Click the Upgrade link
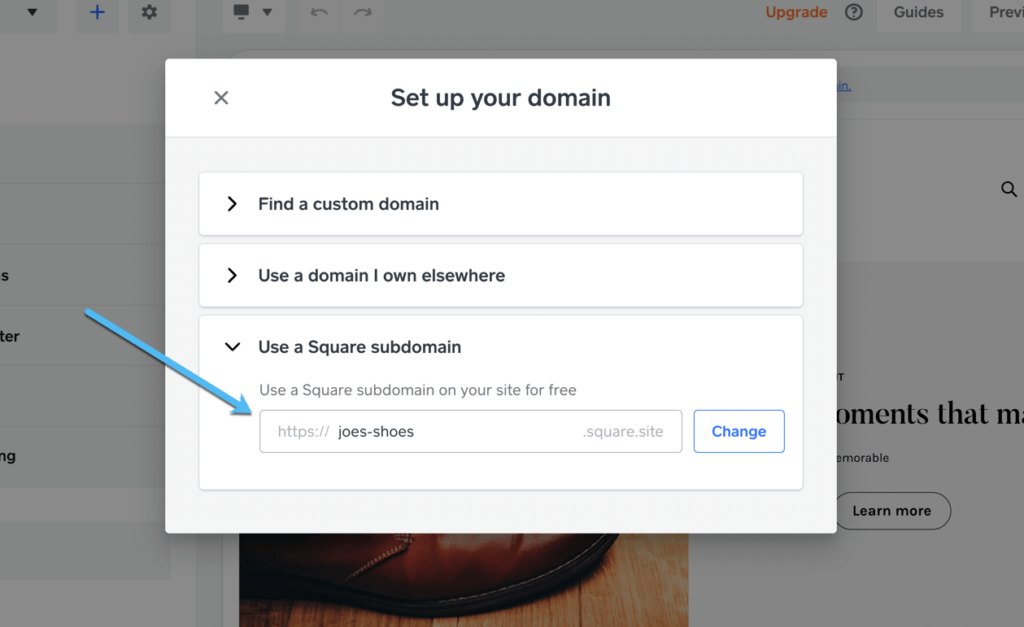Viewport: 1024px width, 627px height. click(796, 13)
